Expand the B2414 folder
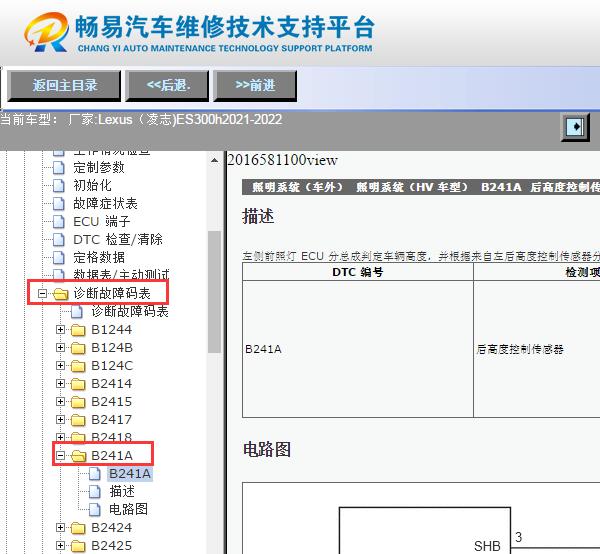Screen dimensions: 600x554 point(60,383)
